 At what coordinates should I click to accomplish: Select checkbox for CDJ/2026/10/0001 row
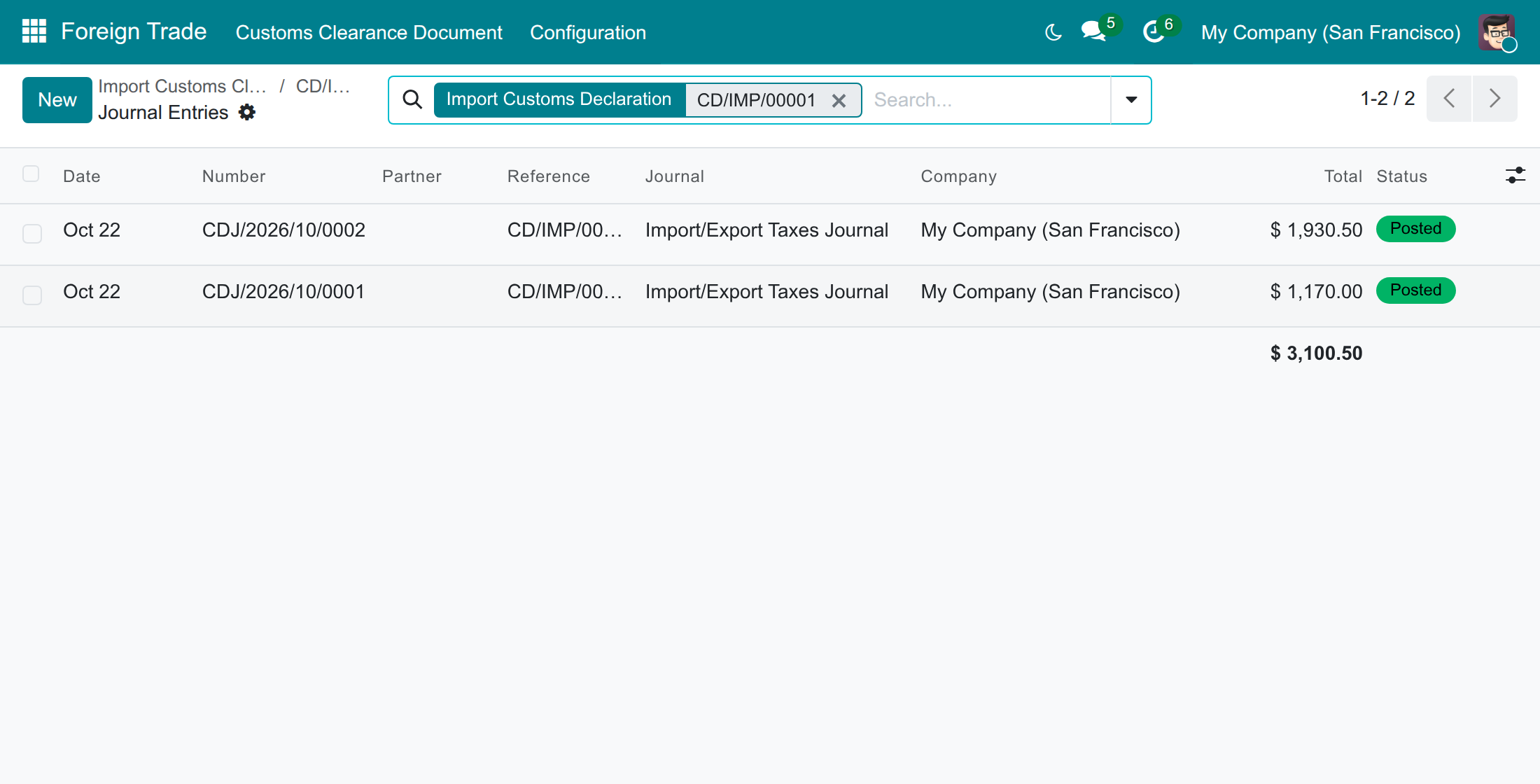click(x=32, y=295)
